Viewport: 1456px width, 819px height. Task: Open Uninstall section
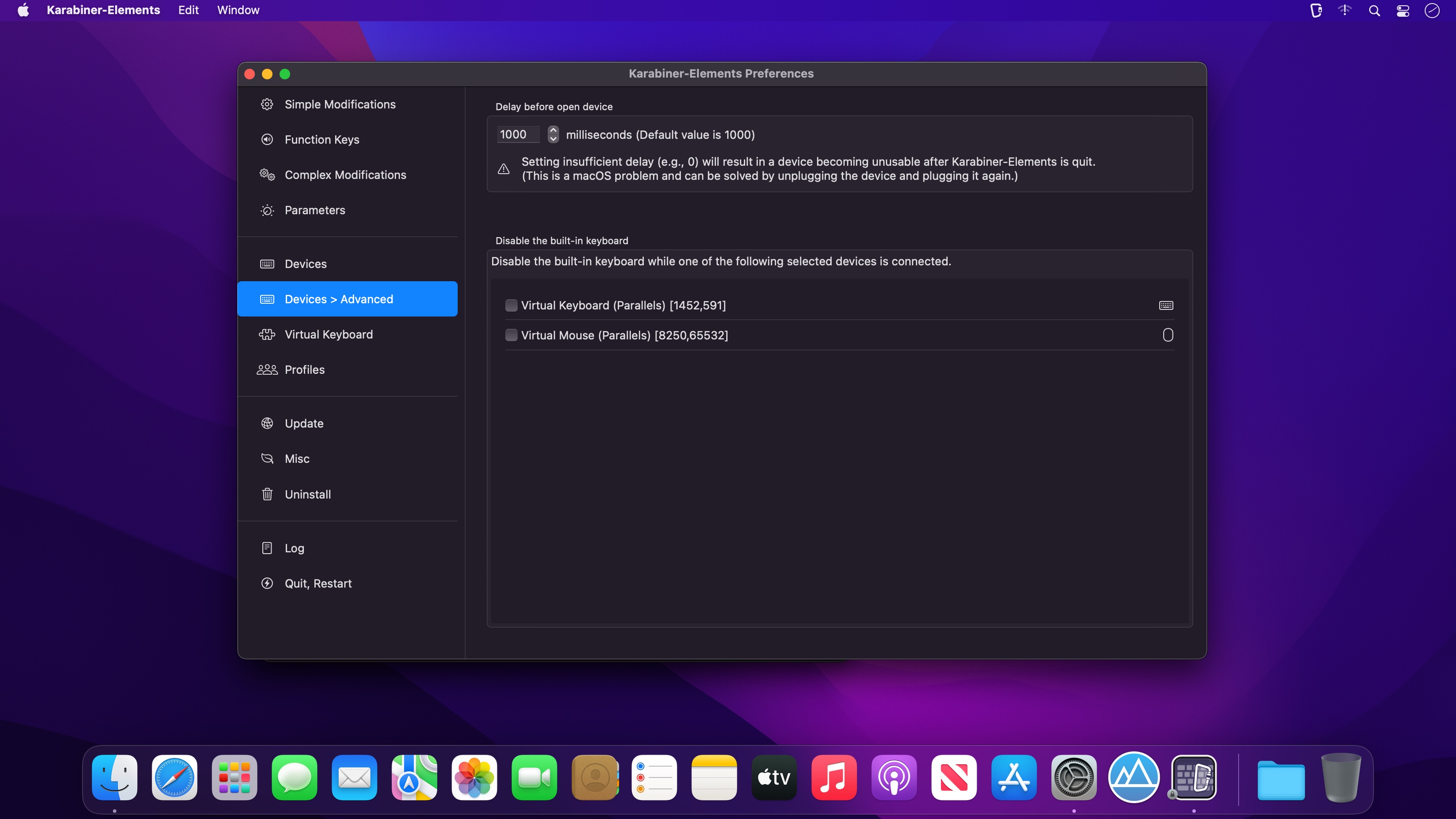(x=347, y=495)
